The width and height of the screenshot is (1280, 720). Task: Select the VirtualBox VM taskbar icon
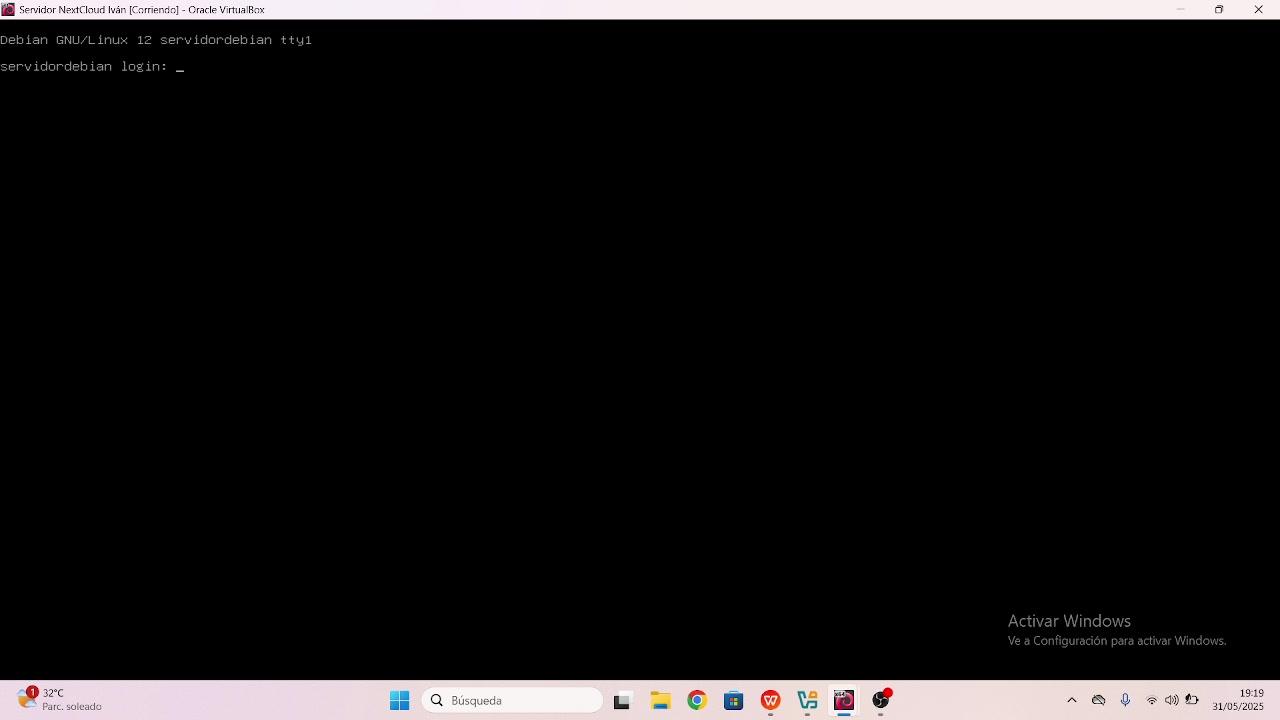(x=844, y=700)
